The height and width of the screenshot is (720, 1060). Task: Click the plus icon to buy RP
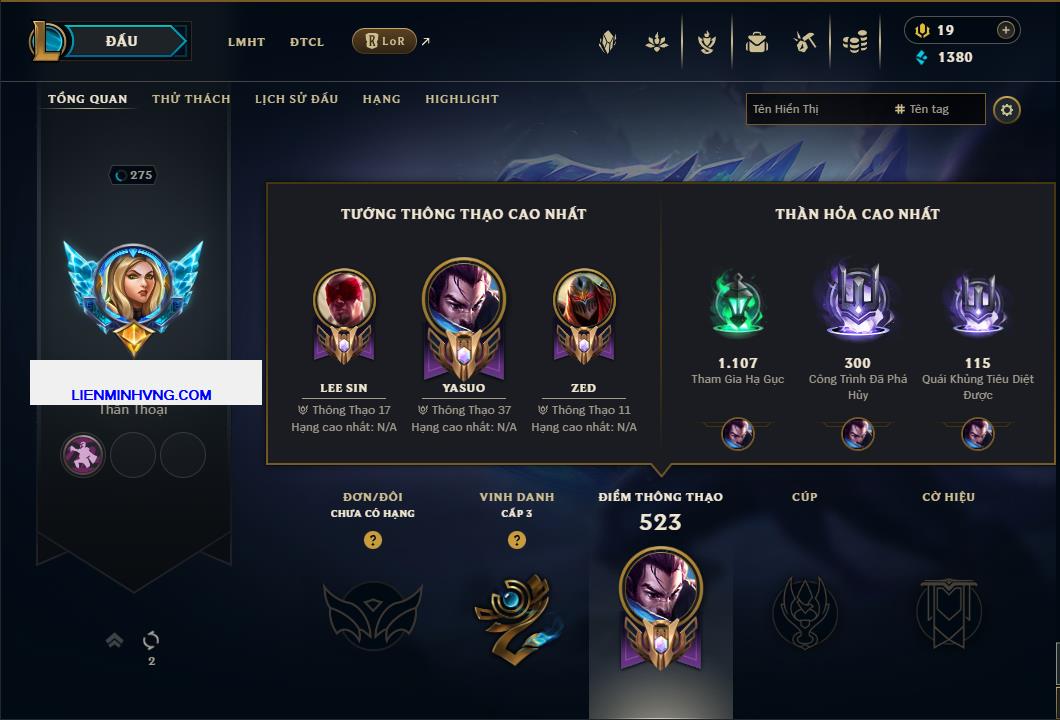coord(1006,30)
